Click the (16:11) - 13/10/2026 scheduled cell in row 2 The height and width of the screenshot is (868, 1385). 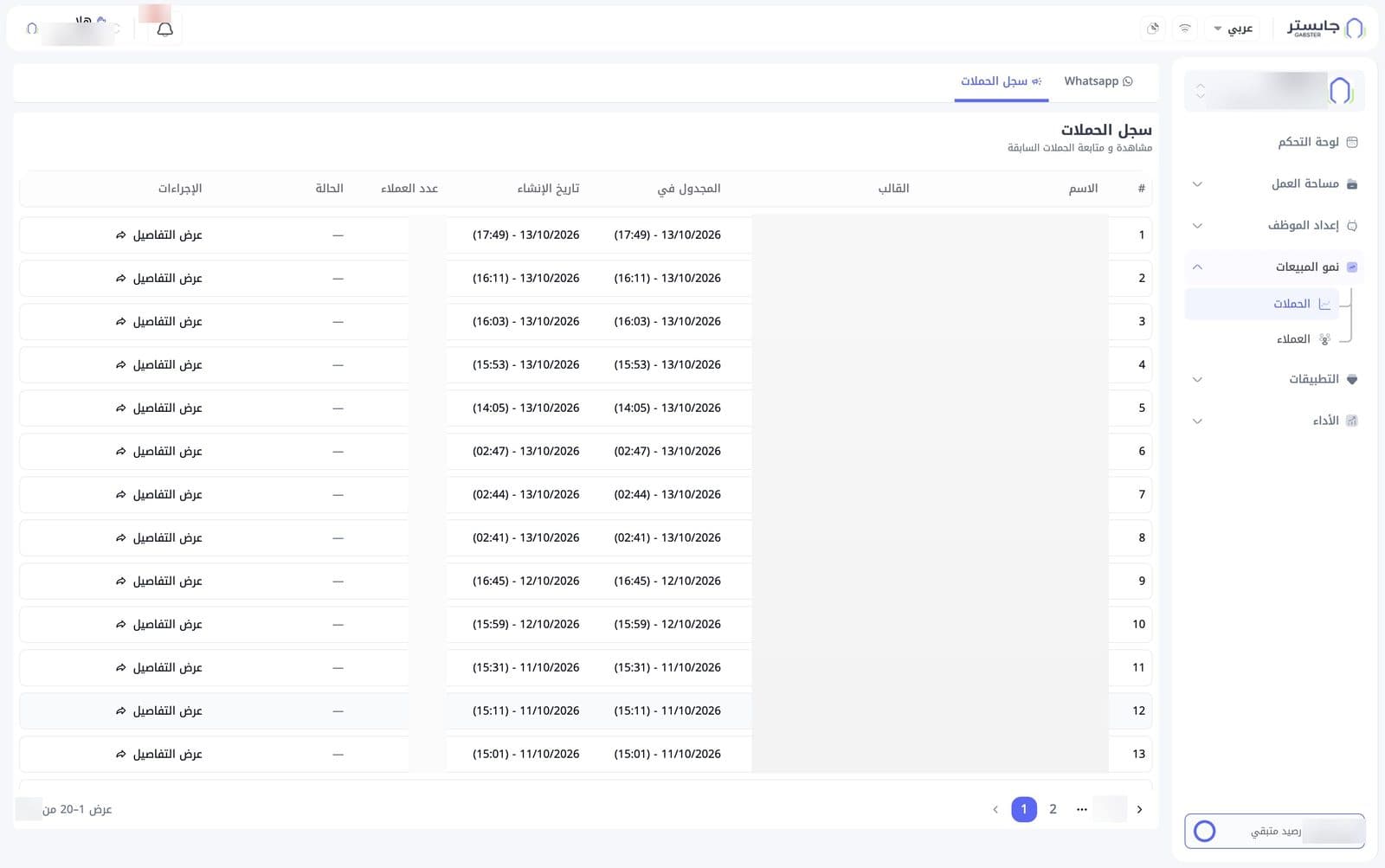pos(667,278)
